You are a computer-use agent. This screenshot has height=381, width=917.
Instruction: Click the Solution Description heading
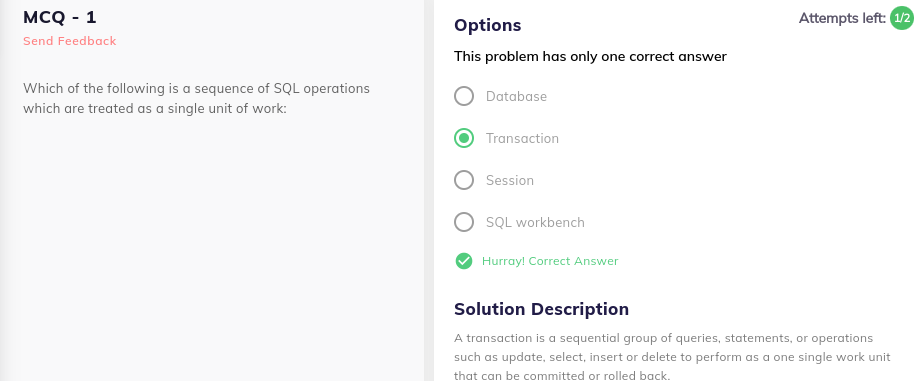(542, 309)
